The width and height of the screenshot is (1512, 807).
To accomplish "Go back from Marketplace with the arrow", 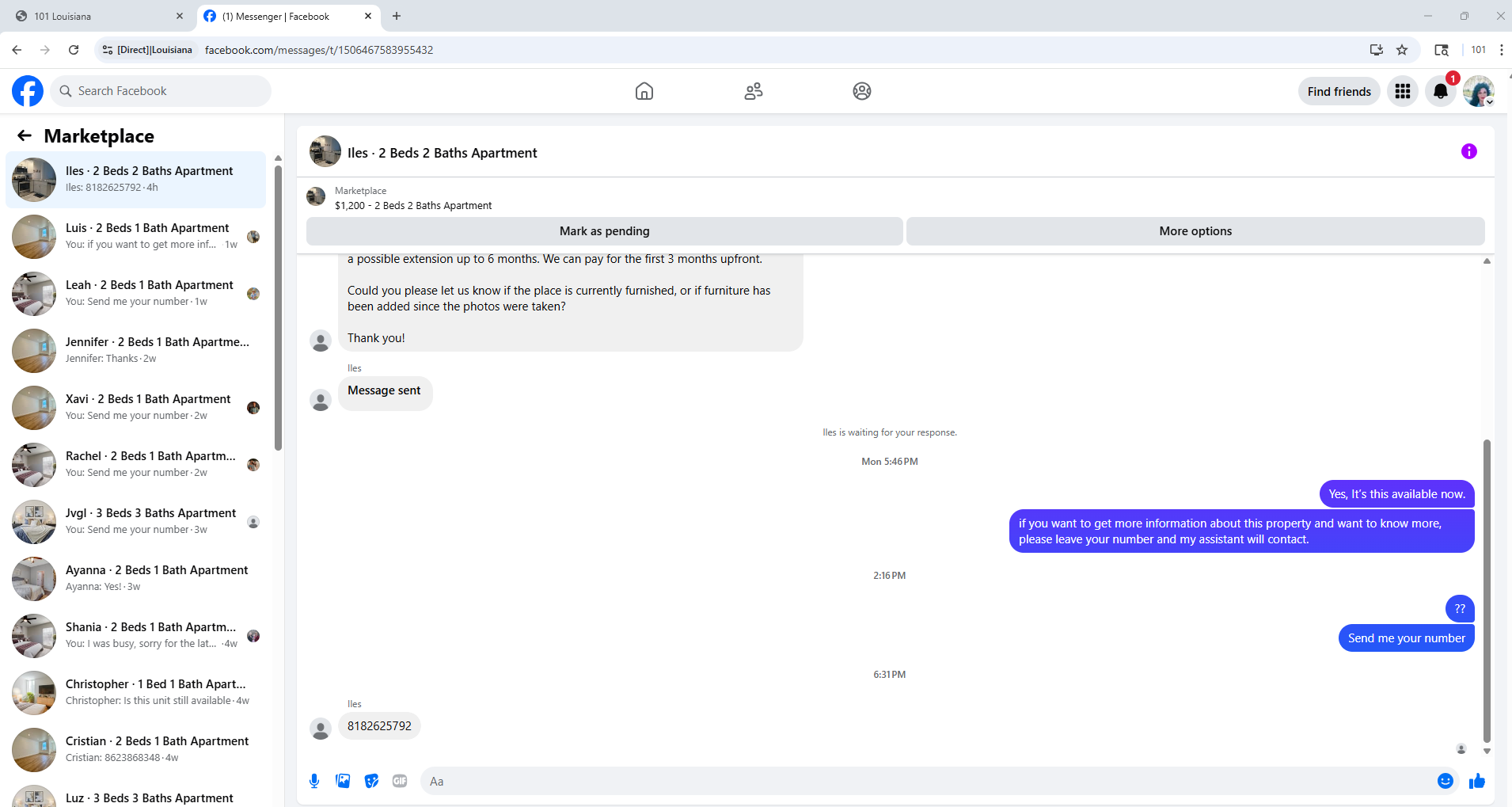I will 25,135.
